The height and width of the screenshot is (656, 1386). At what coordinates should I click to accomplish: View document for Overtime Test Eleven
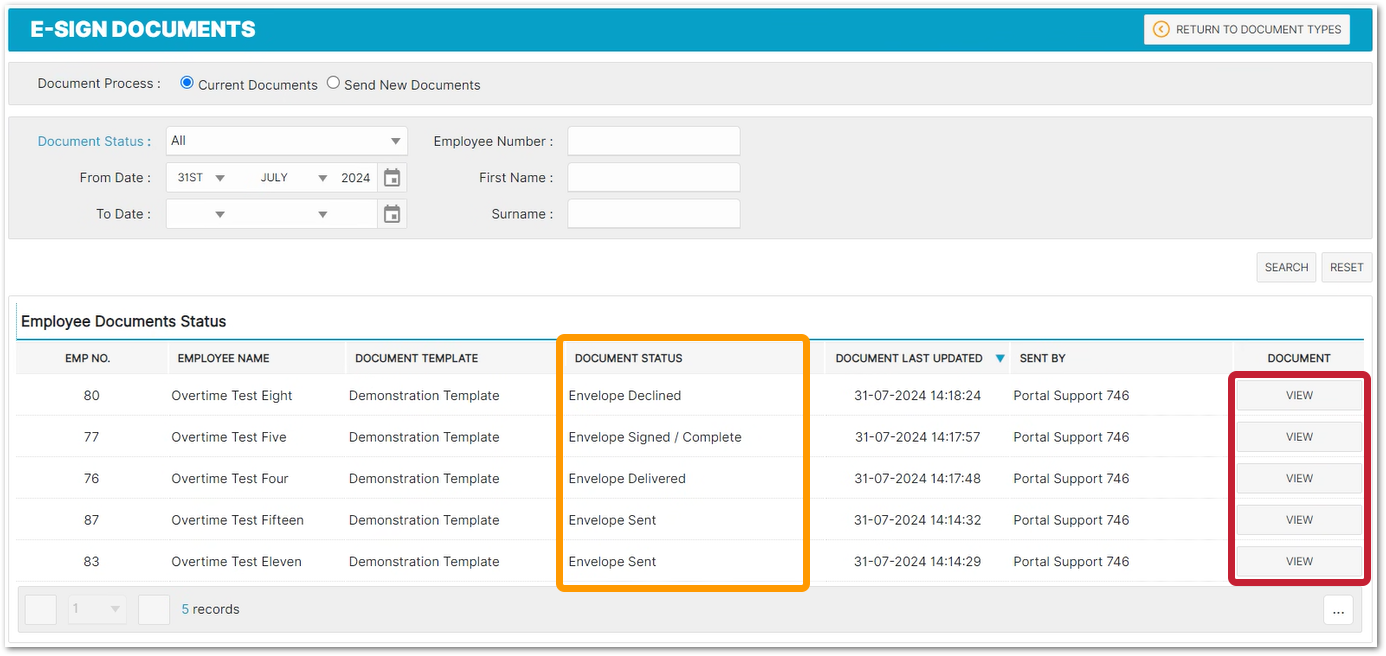pos(1299,561)
